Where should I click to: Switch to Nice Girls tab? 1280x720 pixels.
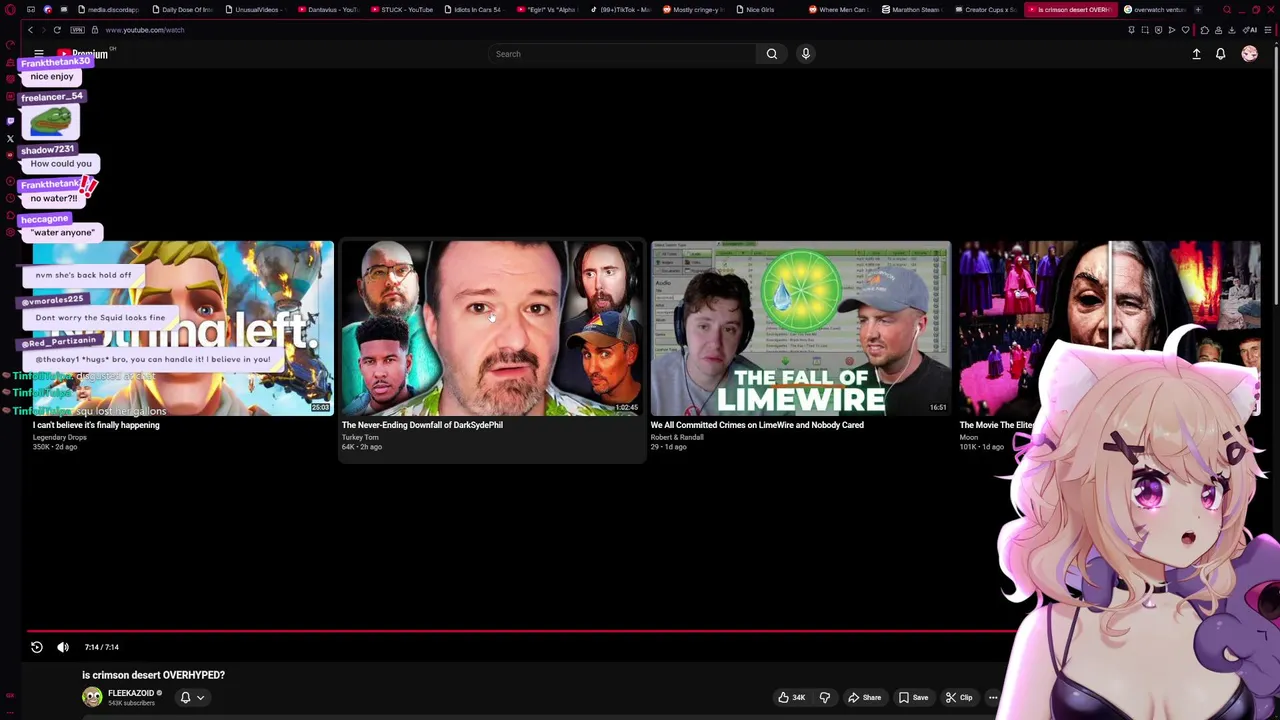[768, 10]
